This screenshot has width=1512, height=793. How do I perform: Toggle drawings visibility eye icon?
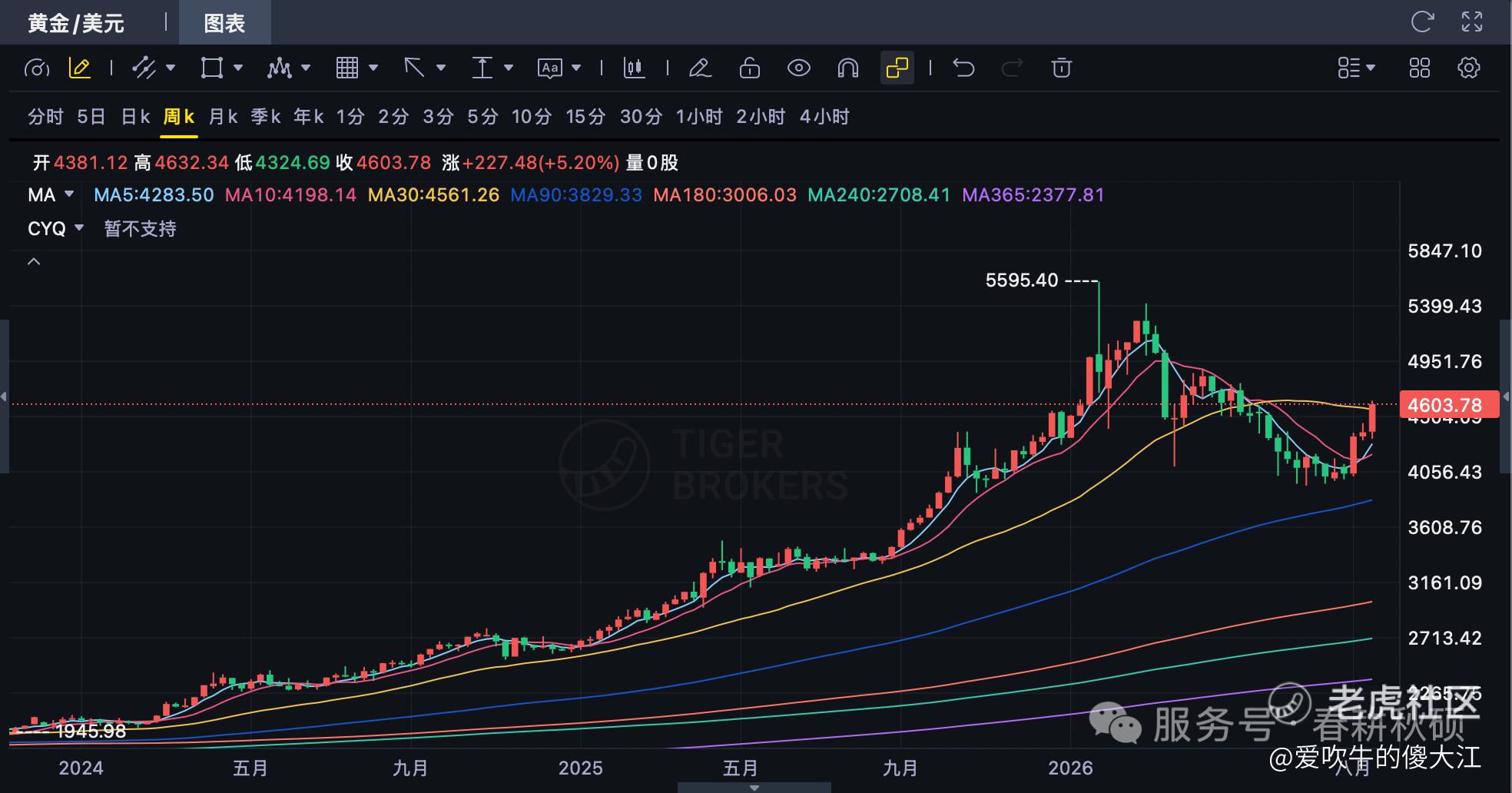pyautogui.click(x=799, y=68)
